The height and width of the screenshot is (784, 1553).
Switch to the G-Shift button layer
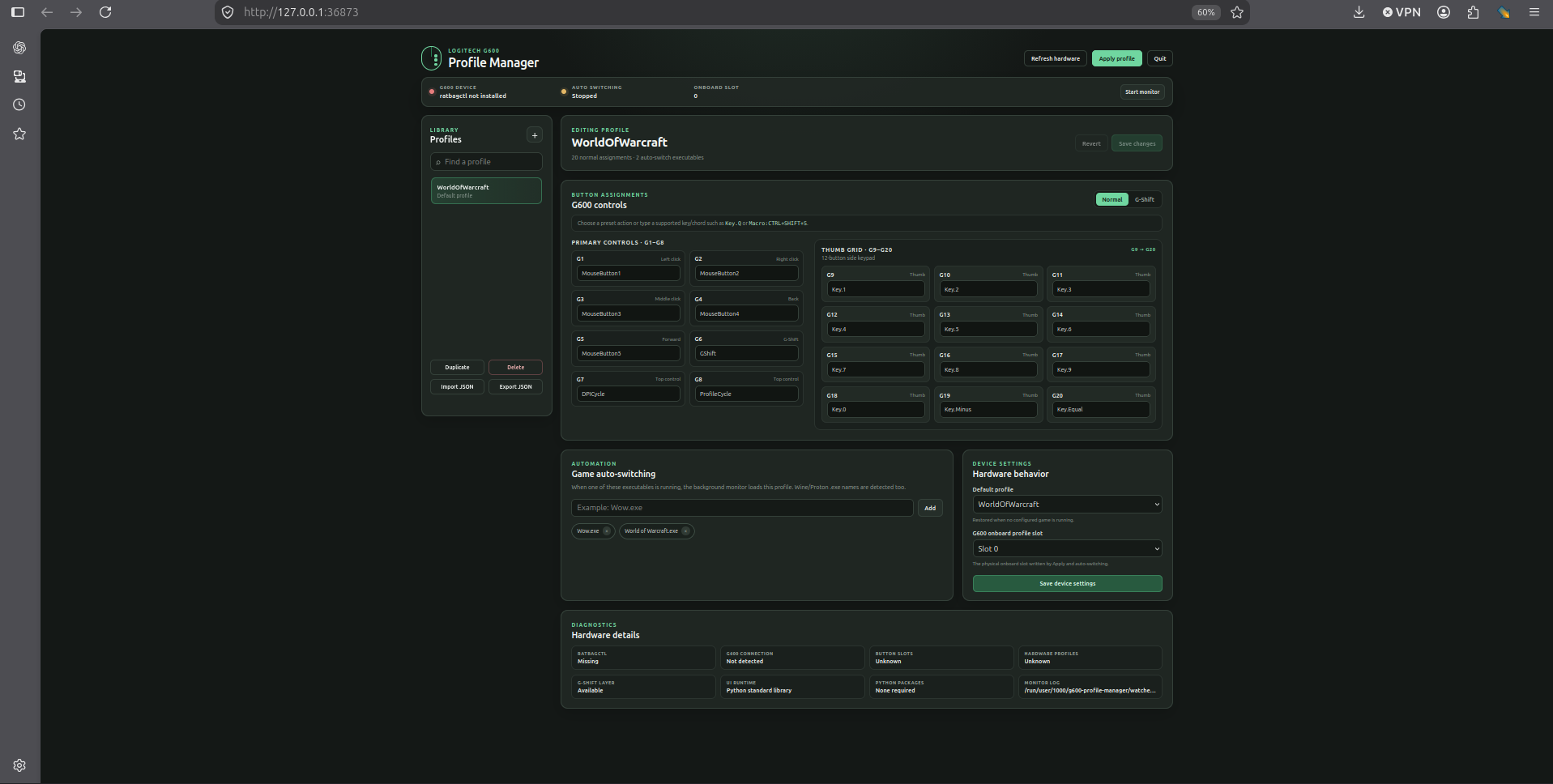click(1145, 199)
